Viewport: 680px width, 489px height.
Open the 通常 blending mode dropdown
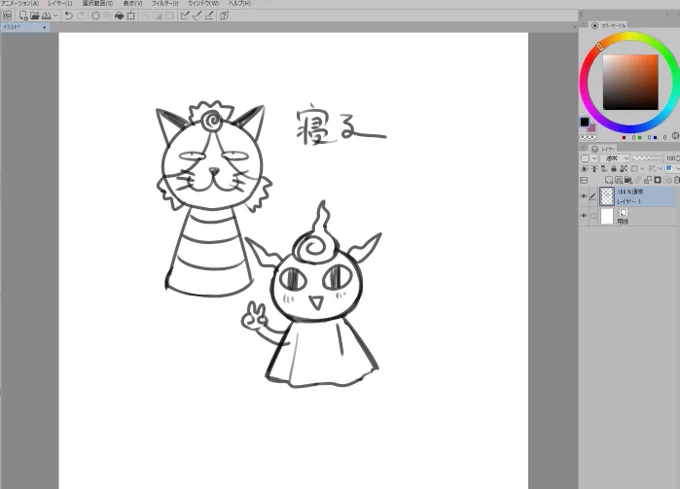(x=615, y=159)
